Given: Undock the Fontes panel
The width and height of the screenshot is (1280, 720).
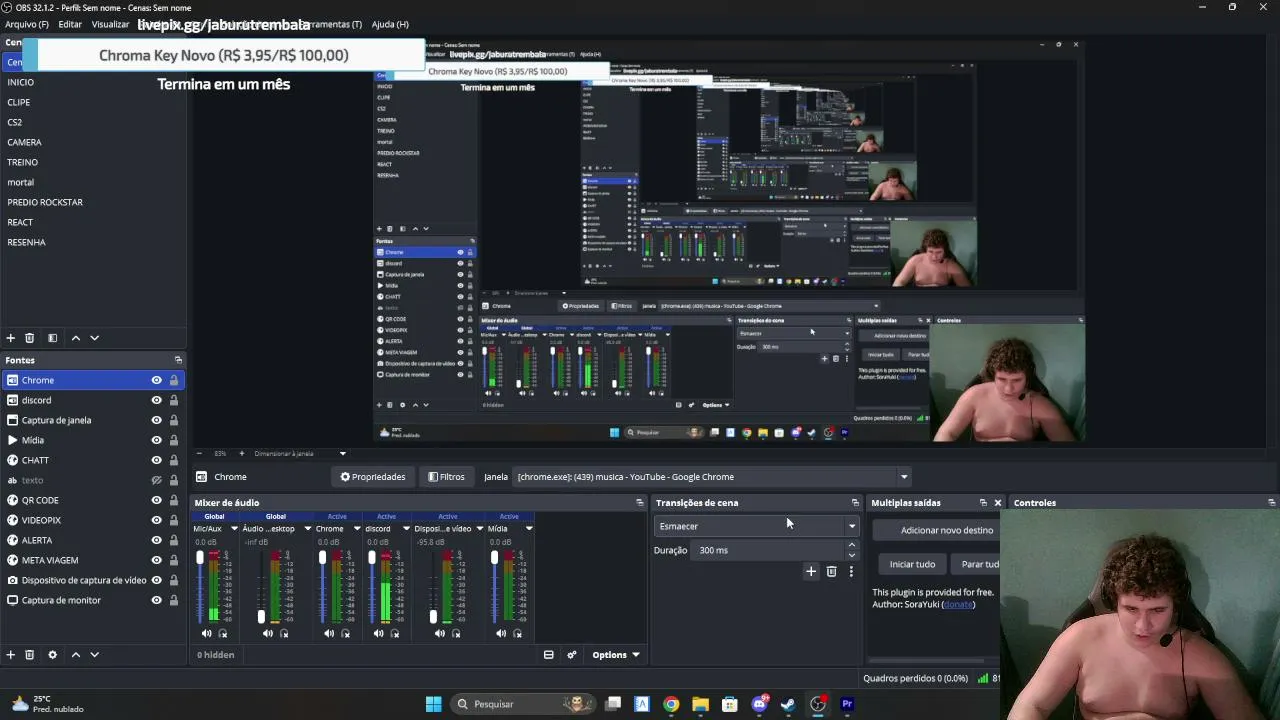Looking at the screenshot, I should click(x=178, y=360).
